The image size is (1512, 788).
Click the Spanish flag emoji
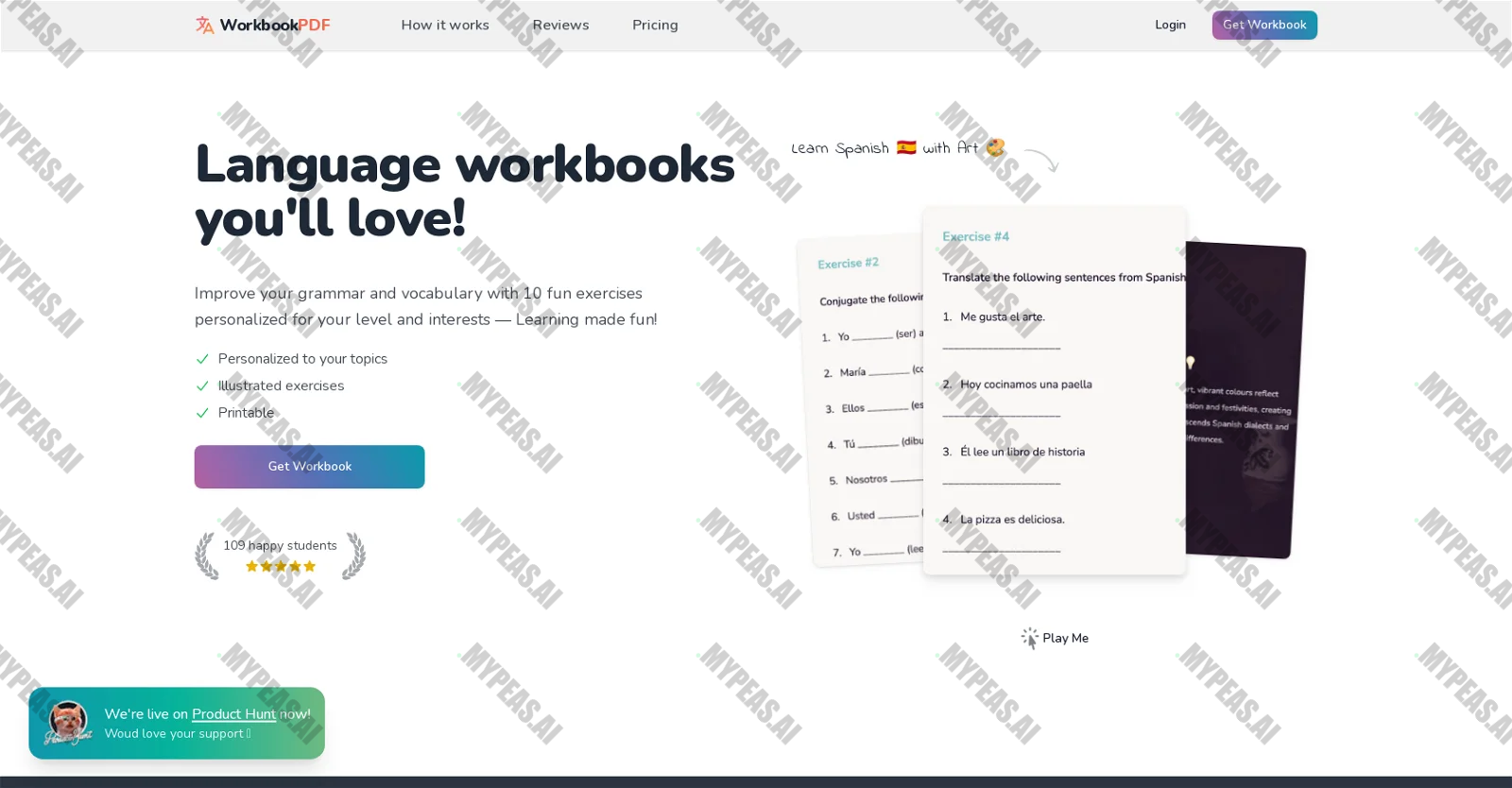[x=906, y=147]
